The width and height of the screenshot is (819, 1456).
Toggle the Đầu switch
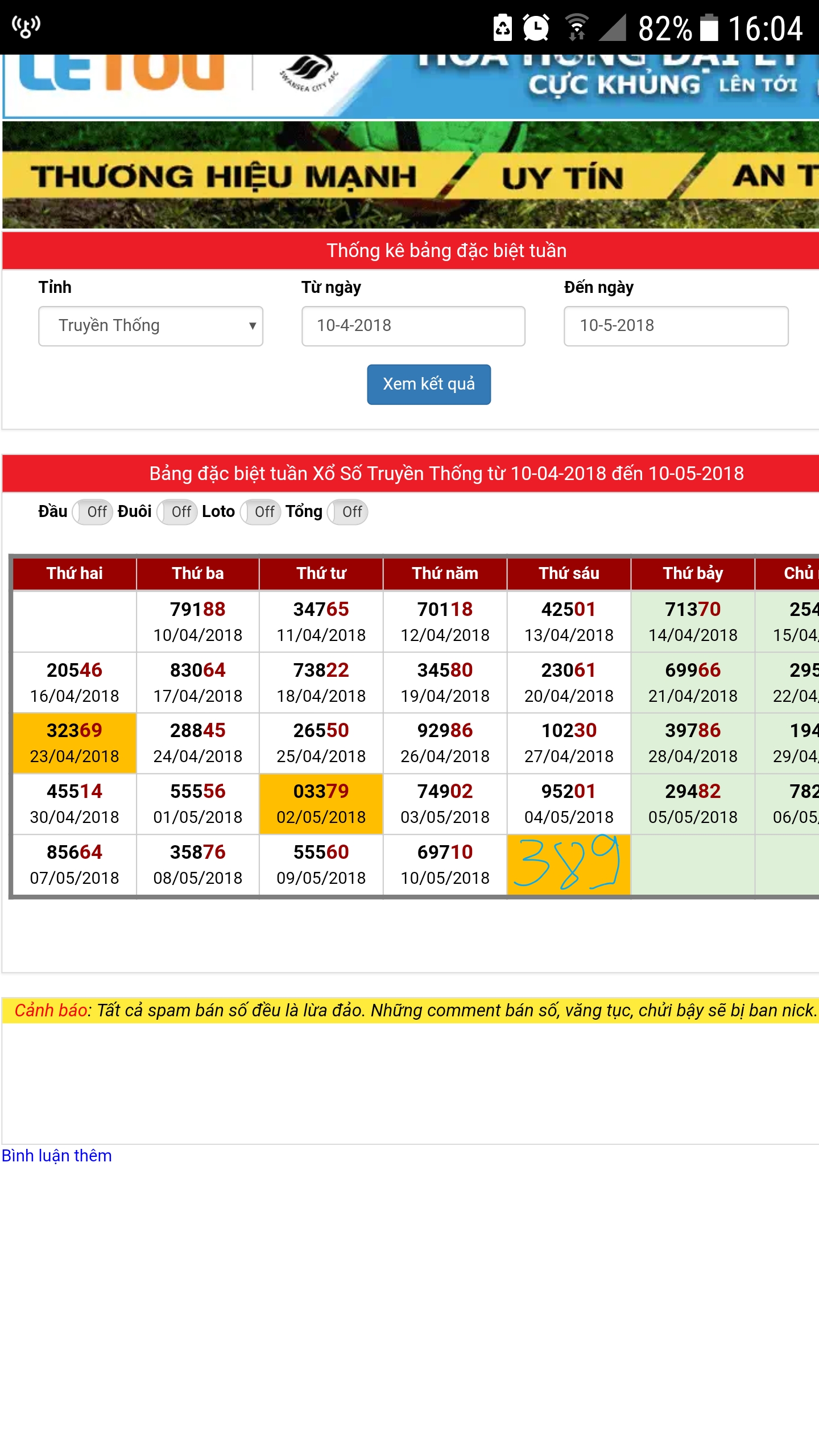tap(93, 512)
